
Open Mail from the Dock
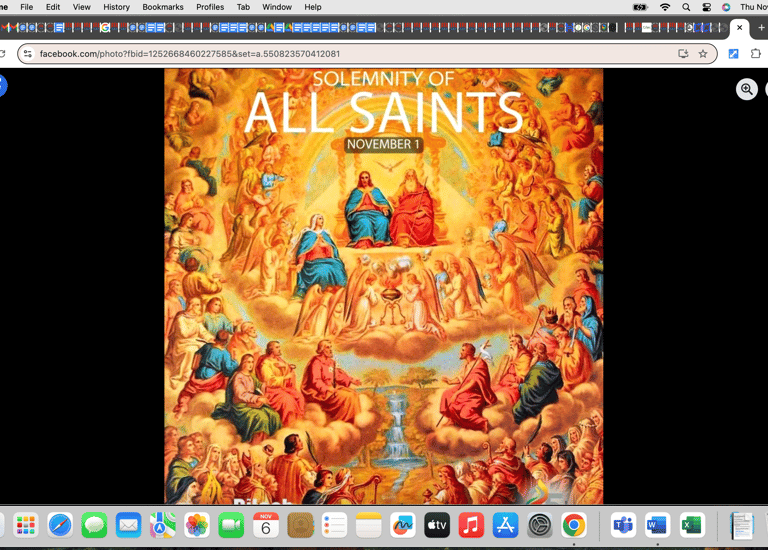pyautogui.click(x=128, y=525)
